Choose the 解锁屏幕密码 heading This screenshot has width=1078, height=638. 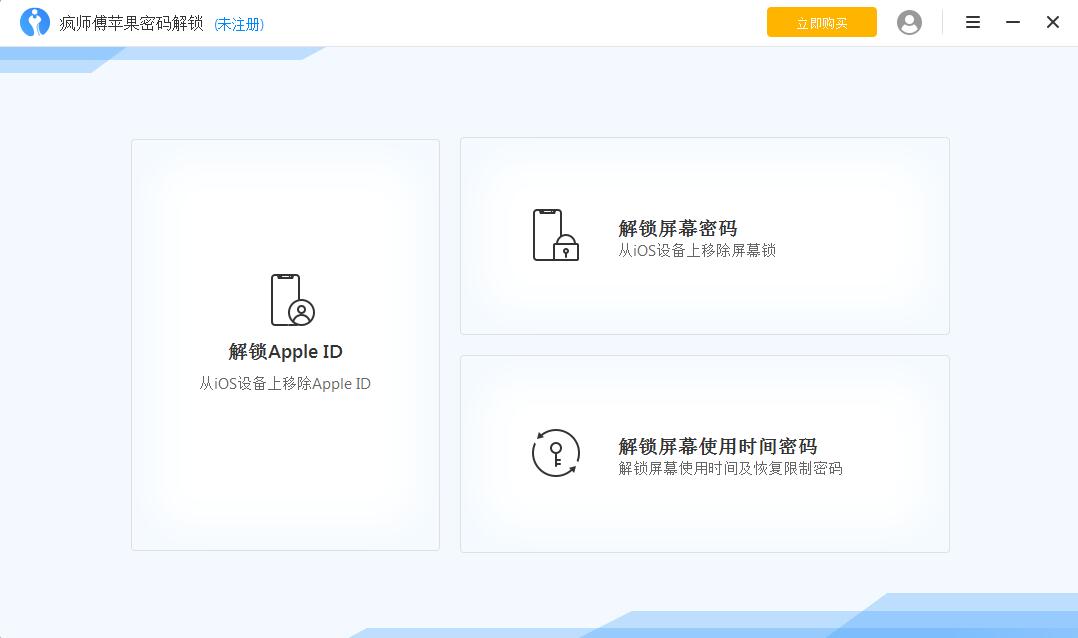coord(677,228)
